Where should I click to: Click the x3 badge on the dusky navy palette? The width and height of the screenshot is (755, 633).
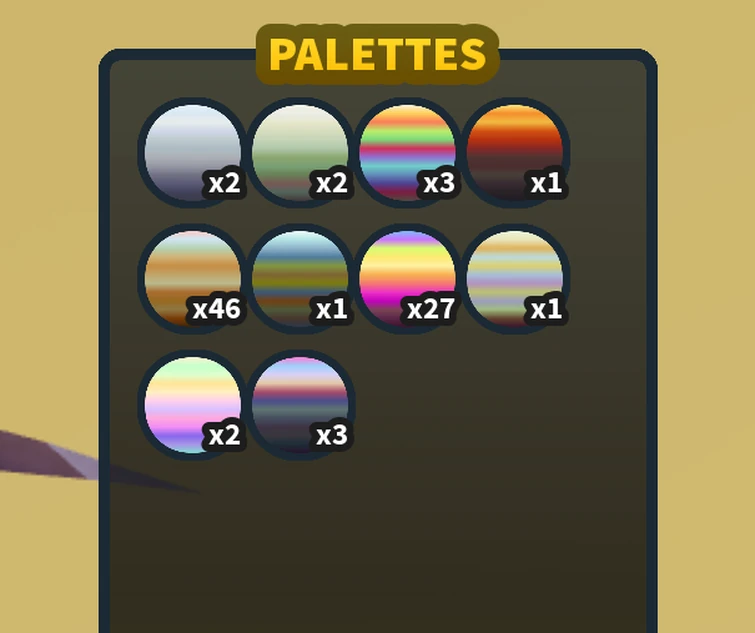(x=332, y=435)
